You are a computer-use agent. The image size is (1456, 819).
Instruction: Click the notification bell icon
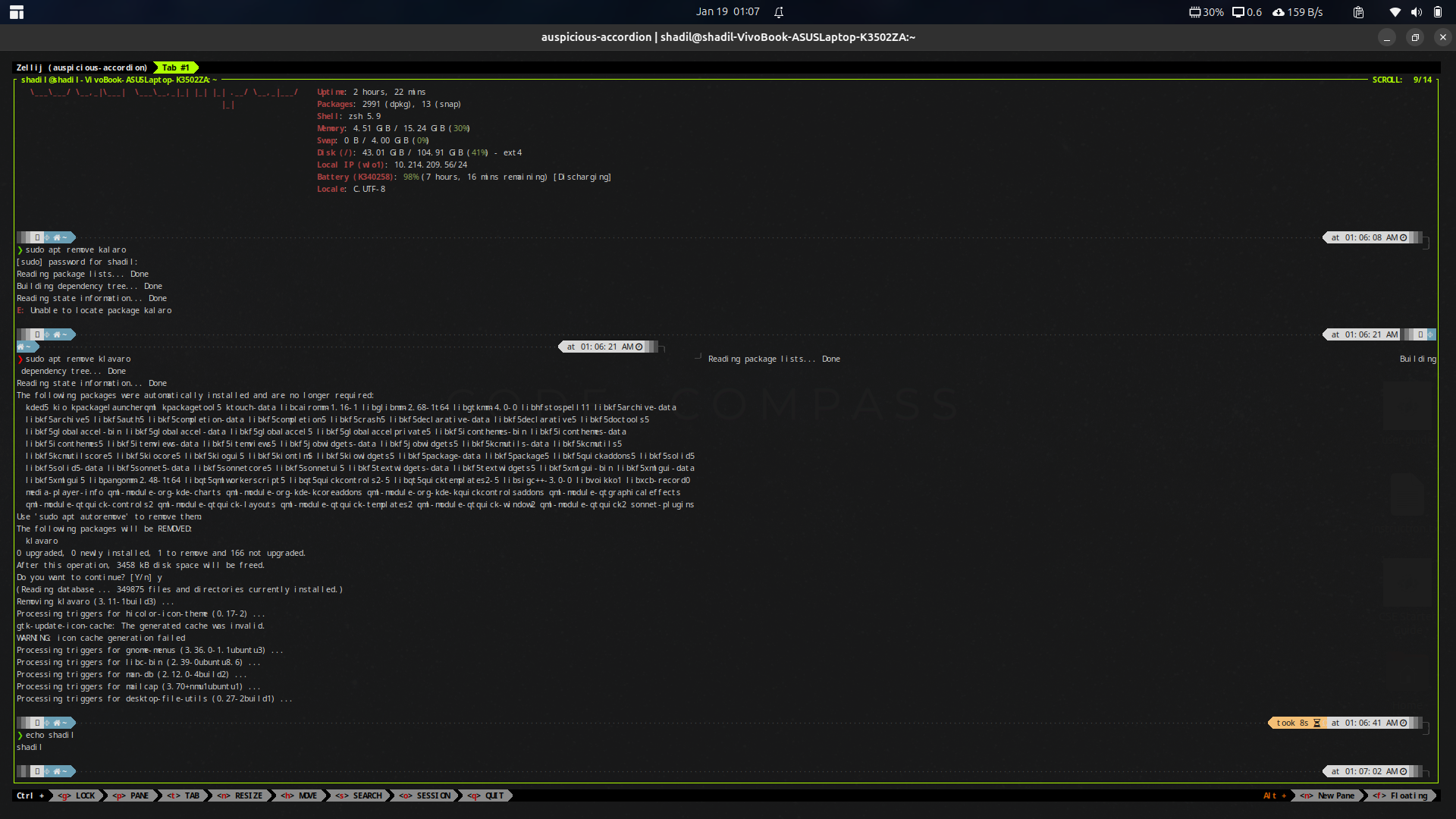point(779,12)
